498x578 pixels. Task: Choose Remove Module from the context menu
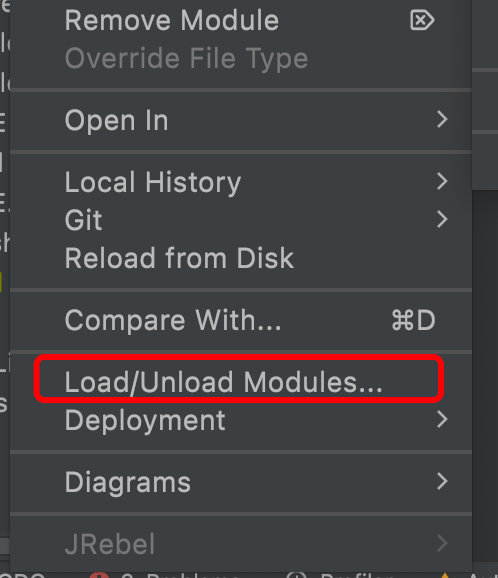coord(241,20)
